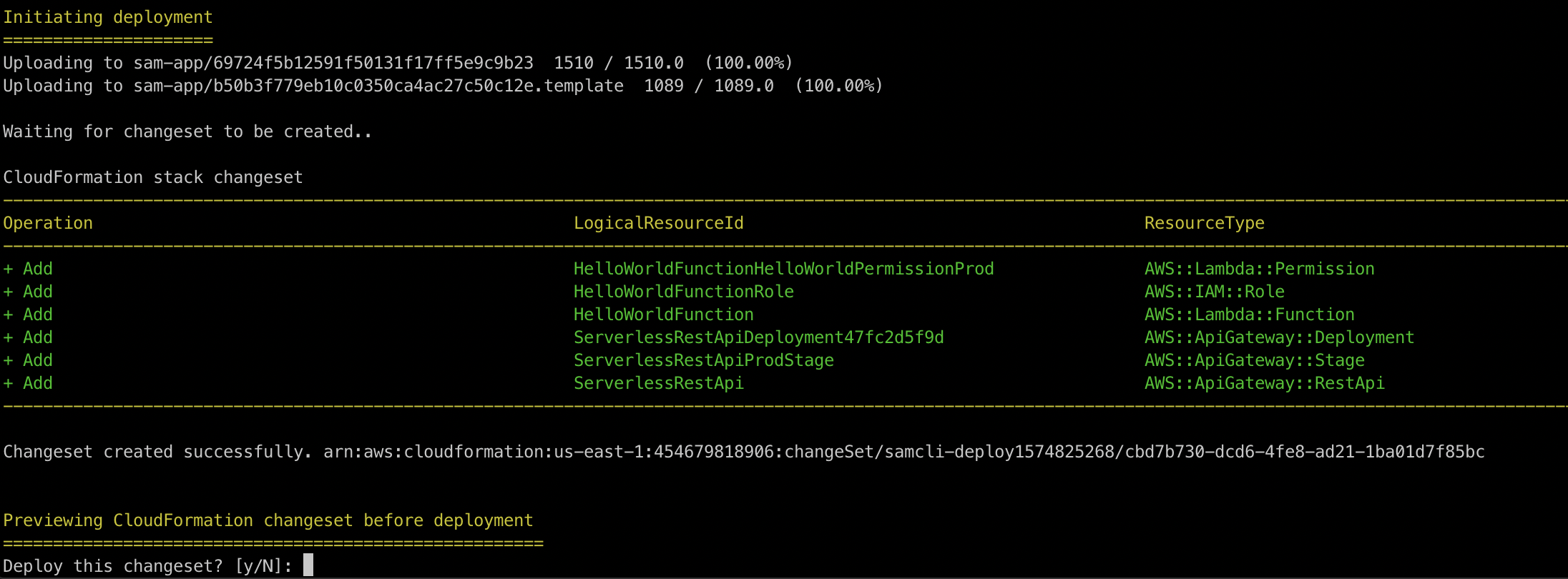
Task: Click the deploy changeset y/N prompt cursor
Action: pyautogui.click(x=308, y=565)
